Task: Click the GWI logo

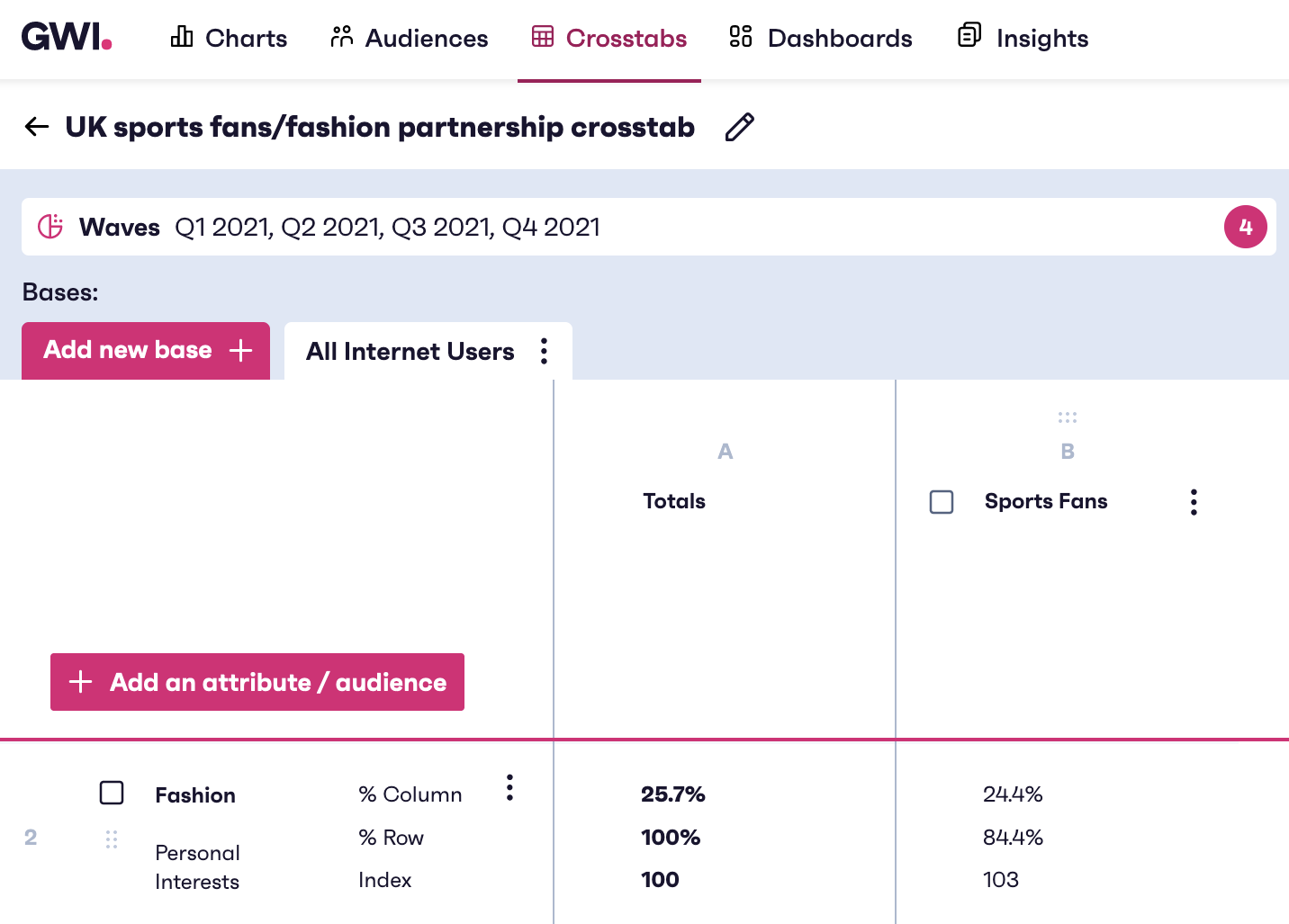Action: click(x=66, y=37)
